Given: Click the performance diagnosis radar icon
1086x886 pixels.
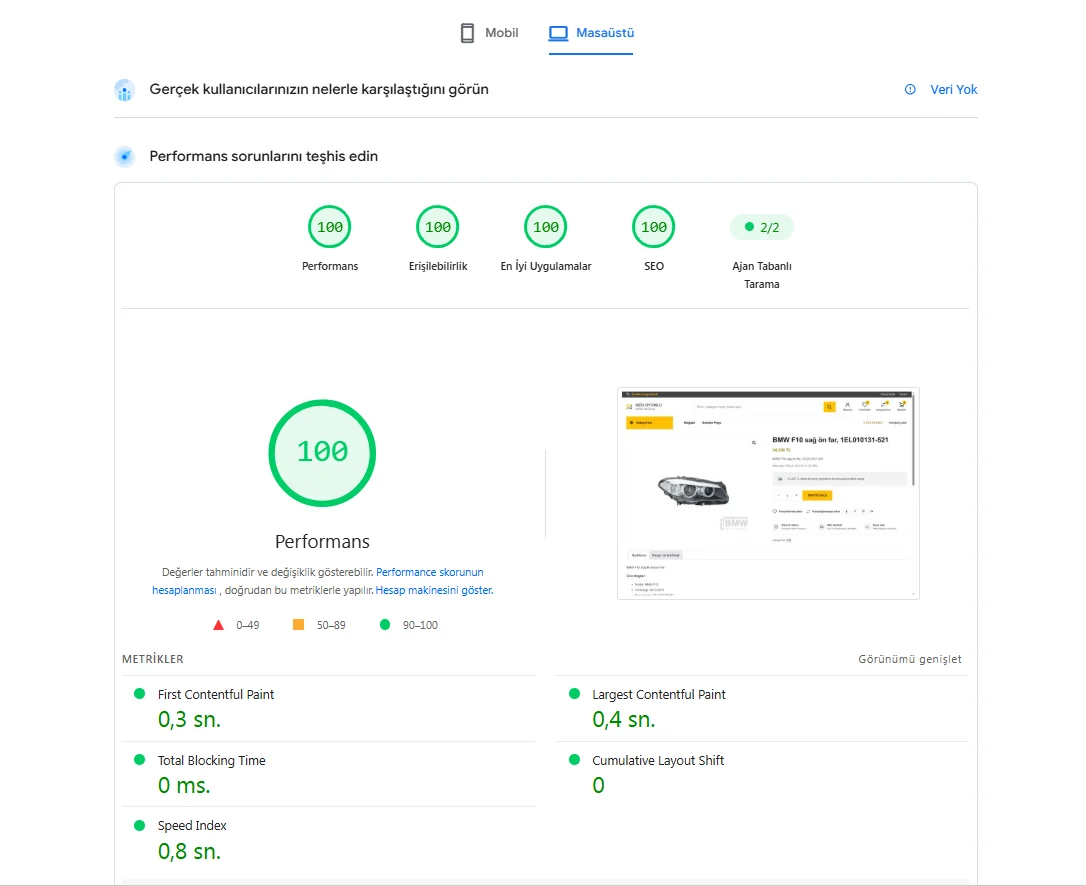Looking at the screenshot, I should 125,157.
